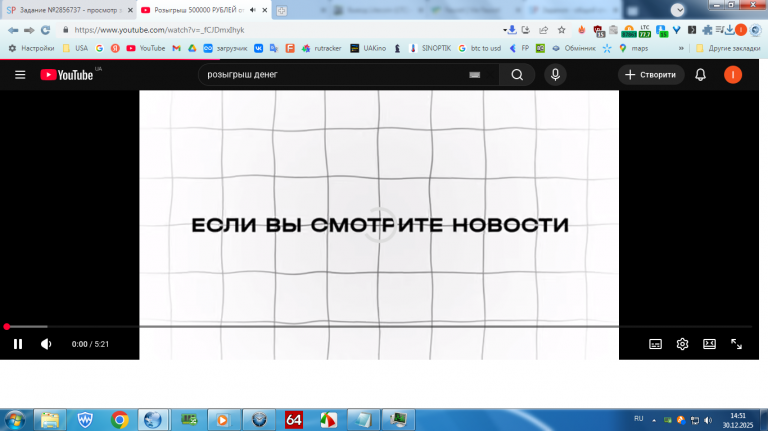Open the 'btc to usd' bookmark
This screenshot has width=768, height=431.
pyautogui.click(x=479, y=48)
